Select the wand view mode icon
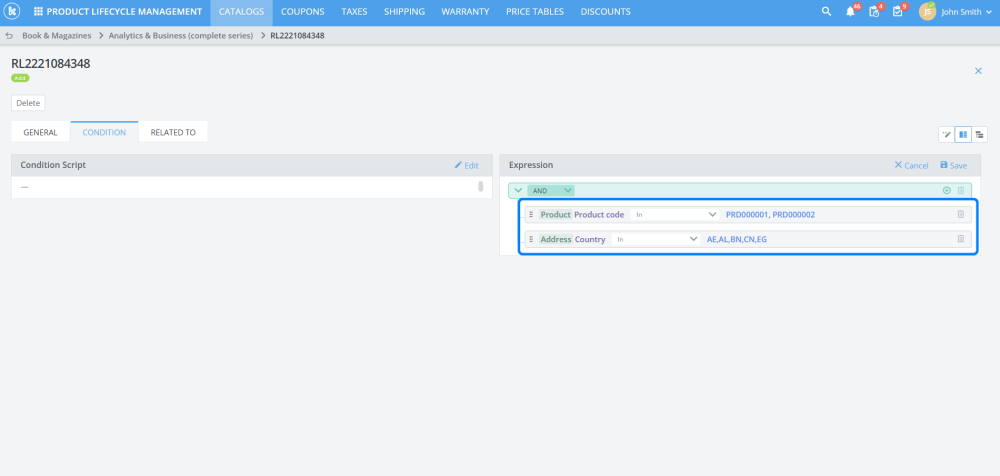The width and height of the screenshot is (1000, 476). 946,135
